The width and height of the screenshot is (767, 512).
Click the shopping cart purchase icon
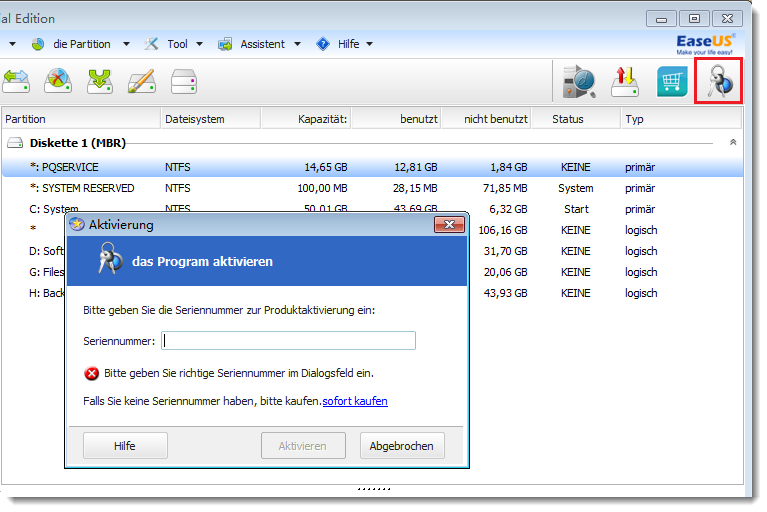(x=672, y=81)
